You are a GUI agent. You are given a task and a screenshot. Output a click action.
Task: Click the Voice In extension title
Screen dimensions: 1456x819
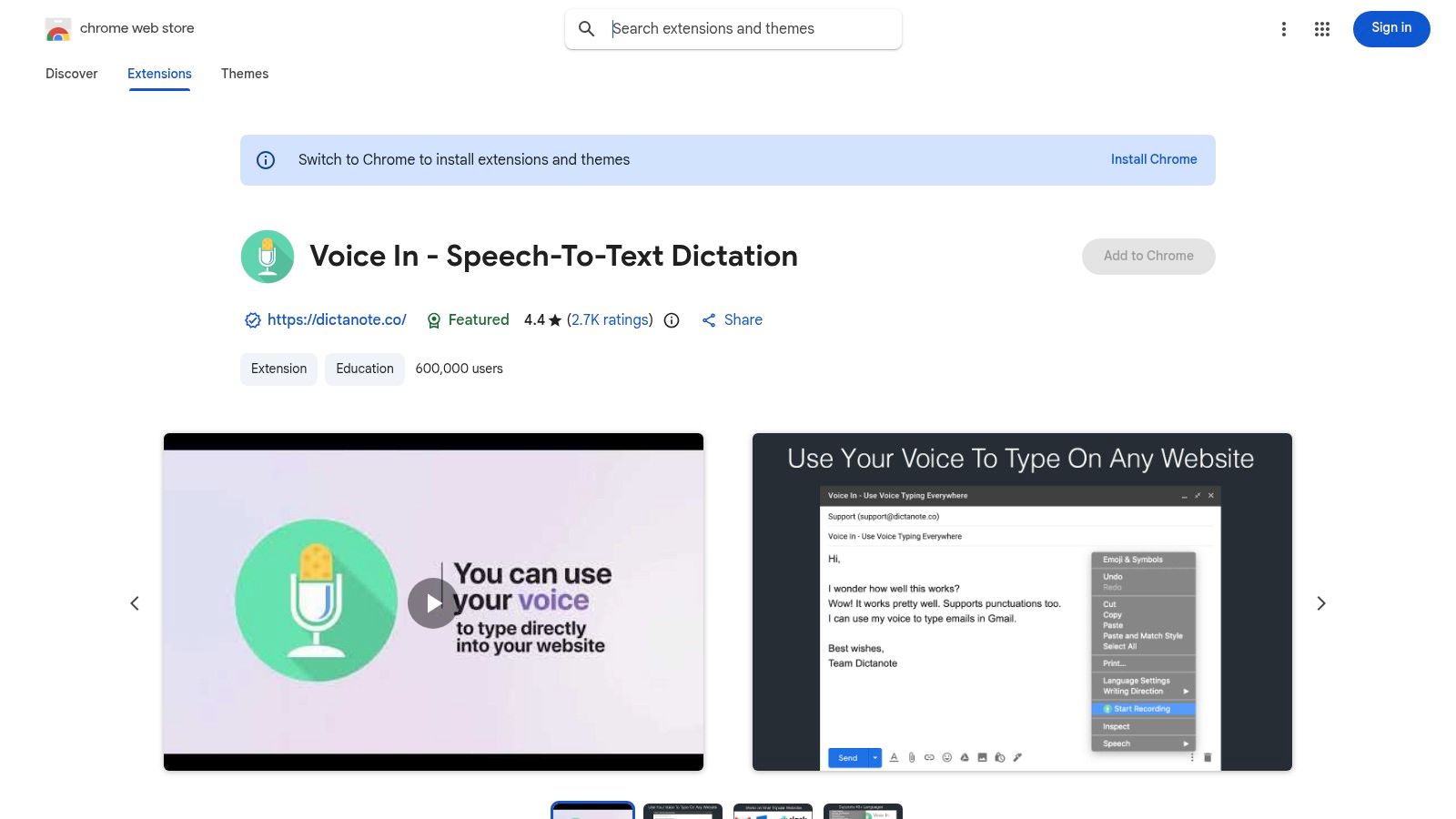[x=553, y=257]
